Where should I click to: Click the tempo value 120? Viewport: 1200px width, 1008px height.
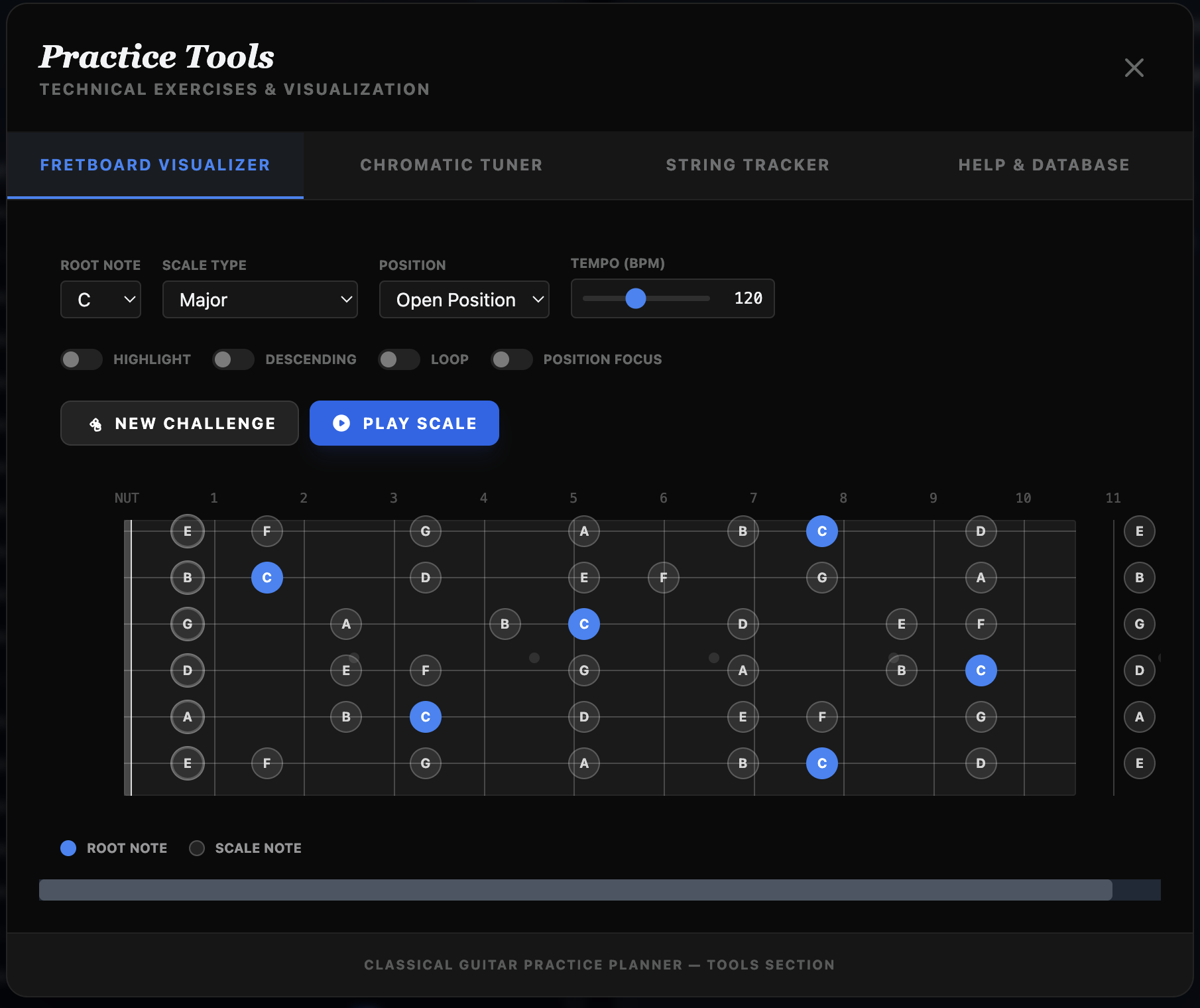pyautogui.click(x=749, y=298)
